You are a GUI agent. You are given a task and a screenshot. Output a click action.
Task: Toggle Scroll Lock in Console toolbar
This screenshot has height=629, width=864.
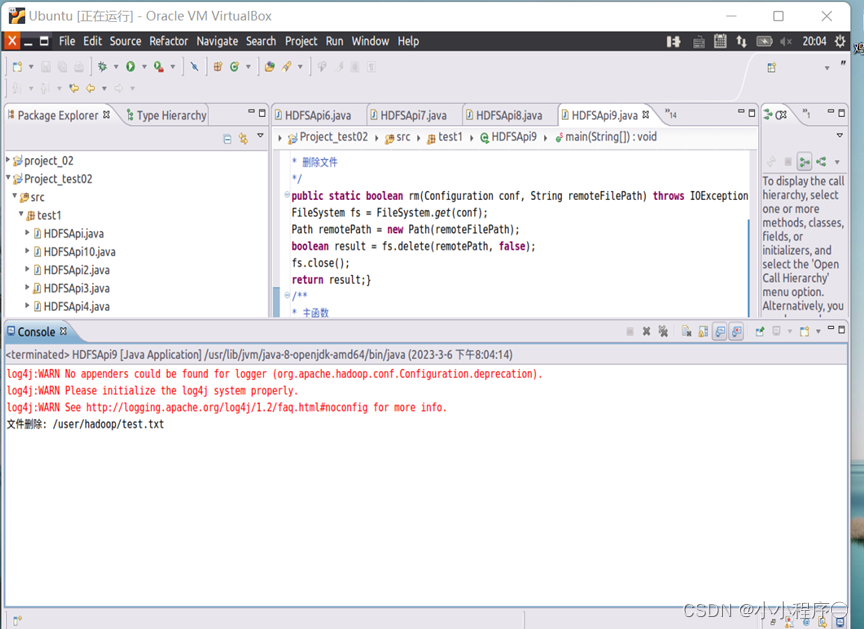703,331
